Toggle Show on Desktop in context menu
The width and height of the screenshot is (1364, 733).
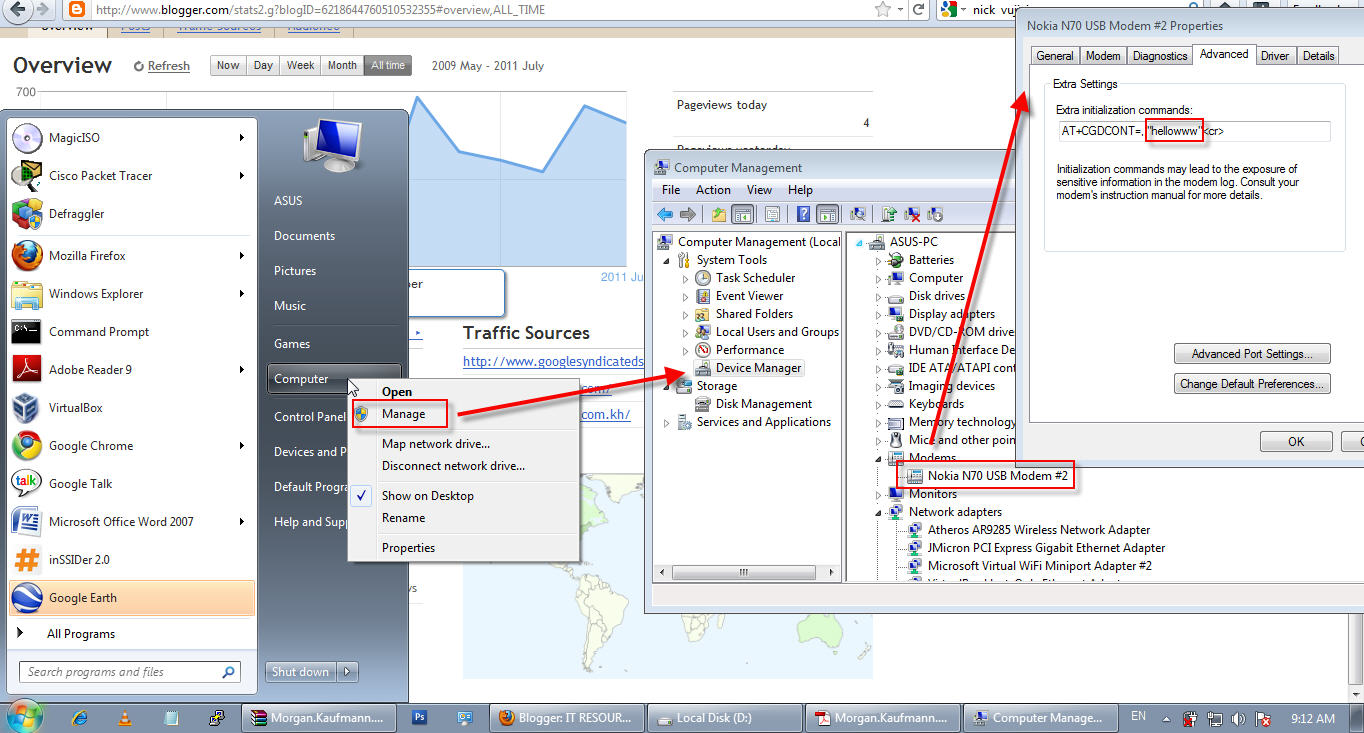(x=428, y=495)
